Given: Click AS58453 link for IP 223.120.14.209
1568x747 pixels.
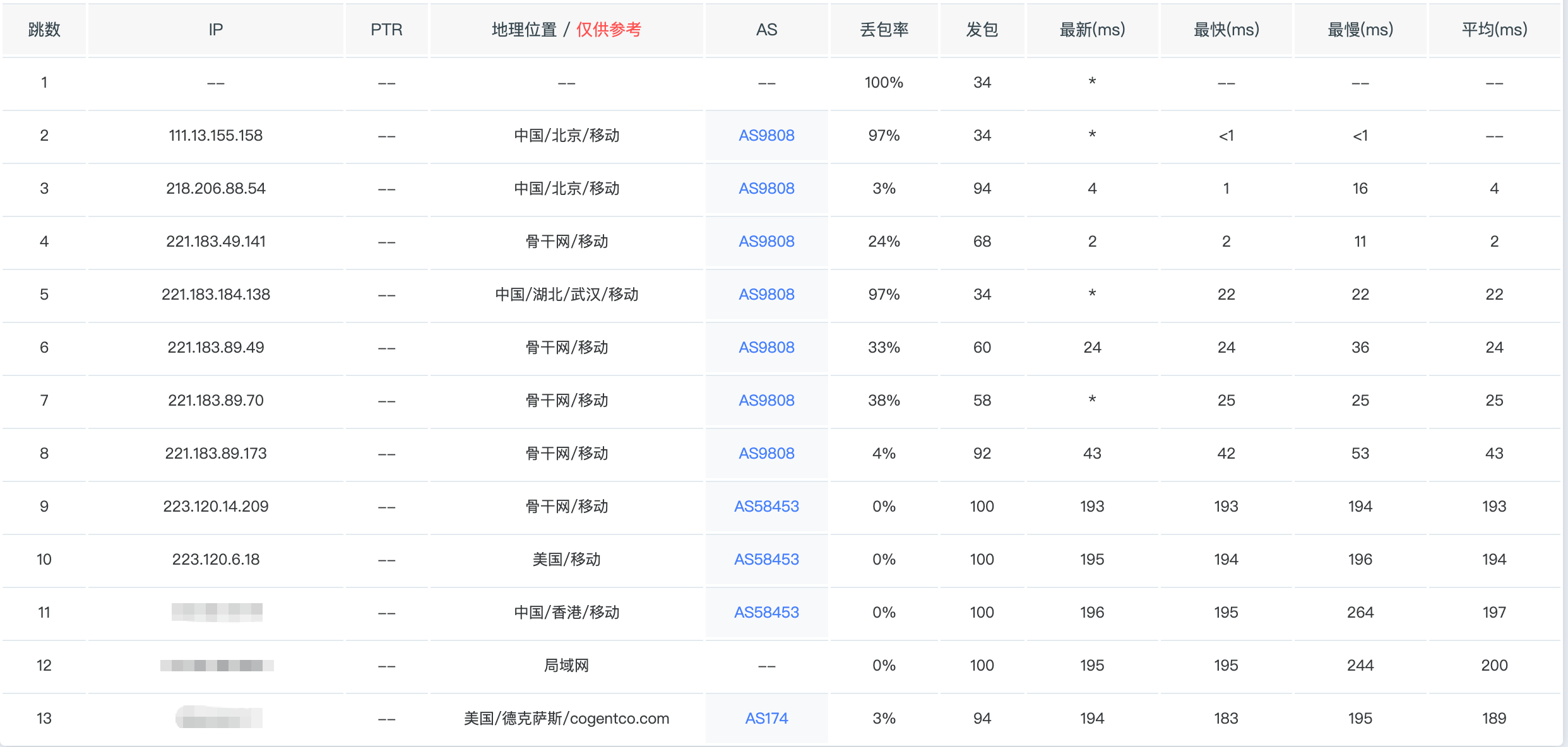Looking at the screenshot, I should click(x=766, y=507).
